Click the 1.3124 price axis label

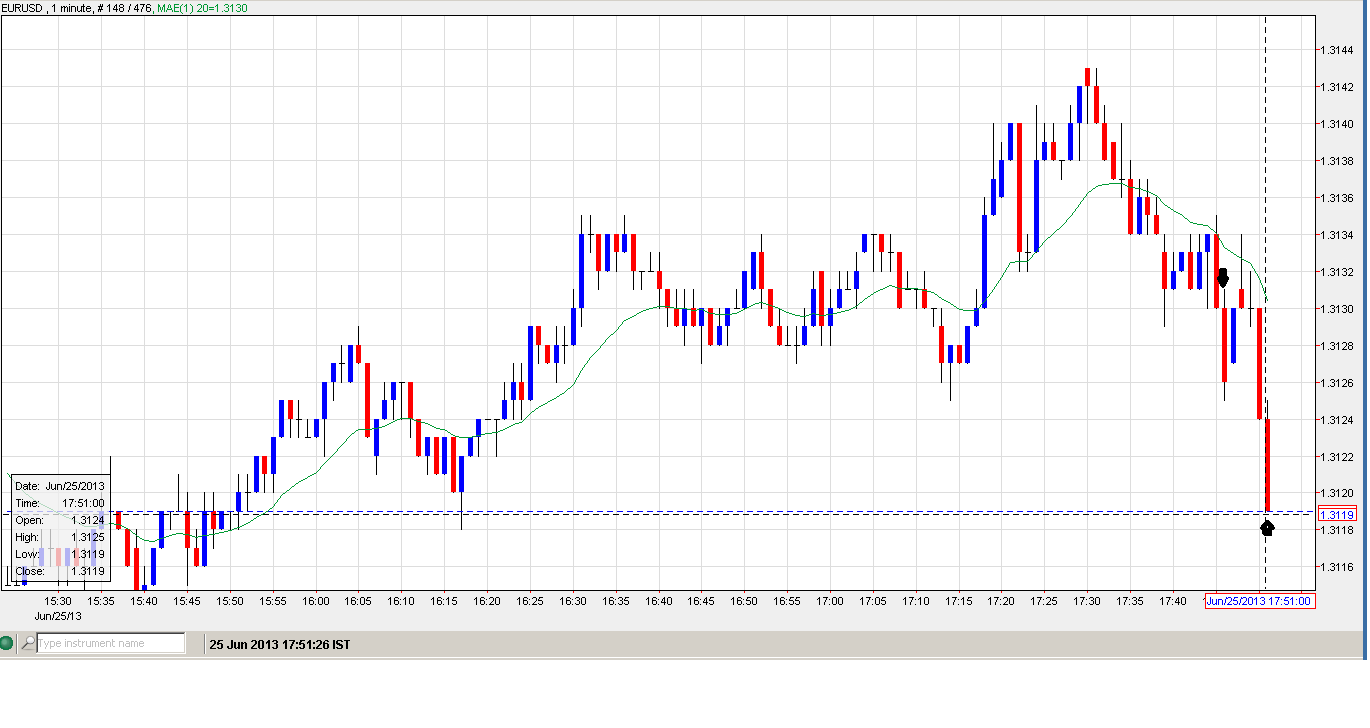[x=1337, y=420]
